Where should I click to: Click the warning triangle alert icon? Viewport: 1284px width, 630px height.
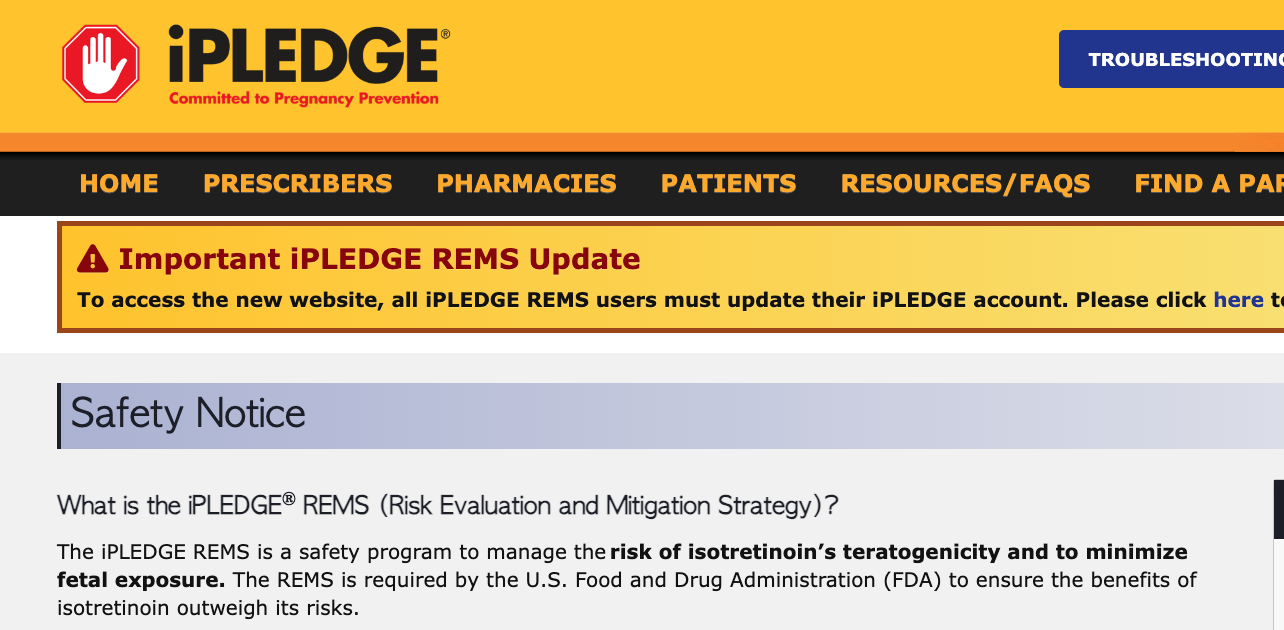pos(92,260)
